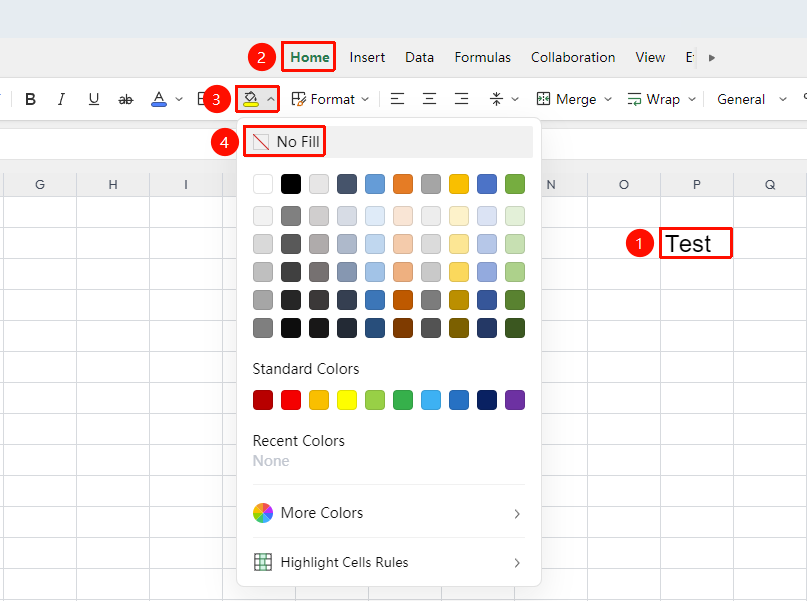Choose the purple standard color swatch
Image resolution: width=807 pixels, height=601 pixels.
coord(515,400)
